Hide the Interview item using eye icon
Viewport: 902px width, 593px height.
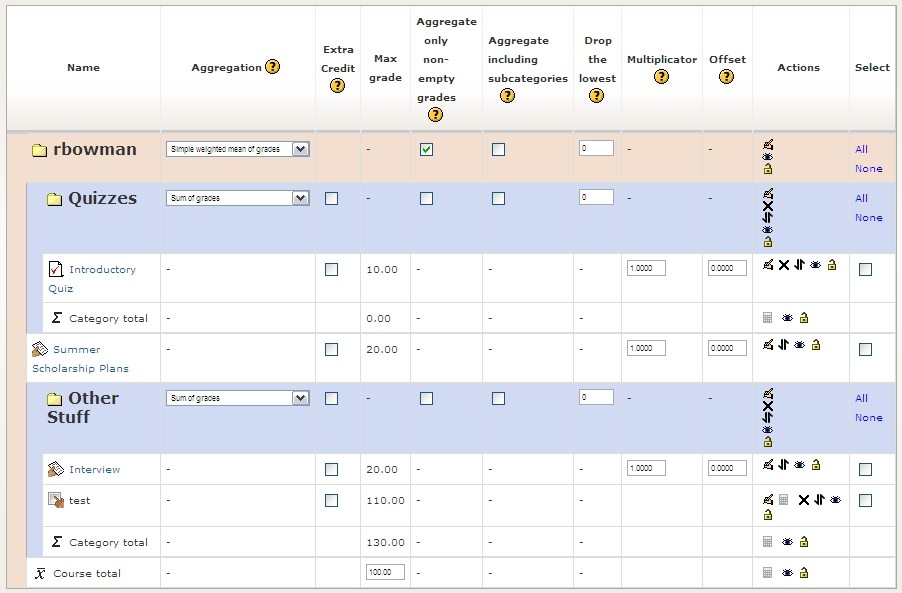pyautogui.click(x=800, y=465)
